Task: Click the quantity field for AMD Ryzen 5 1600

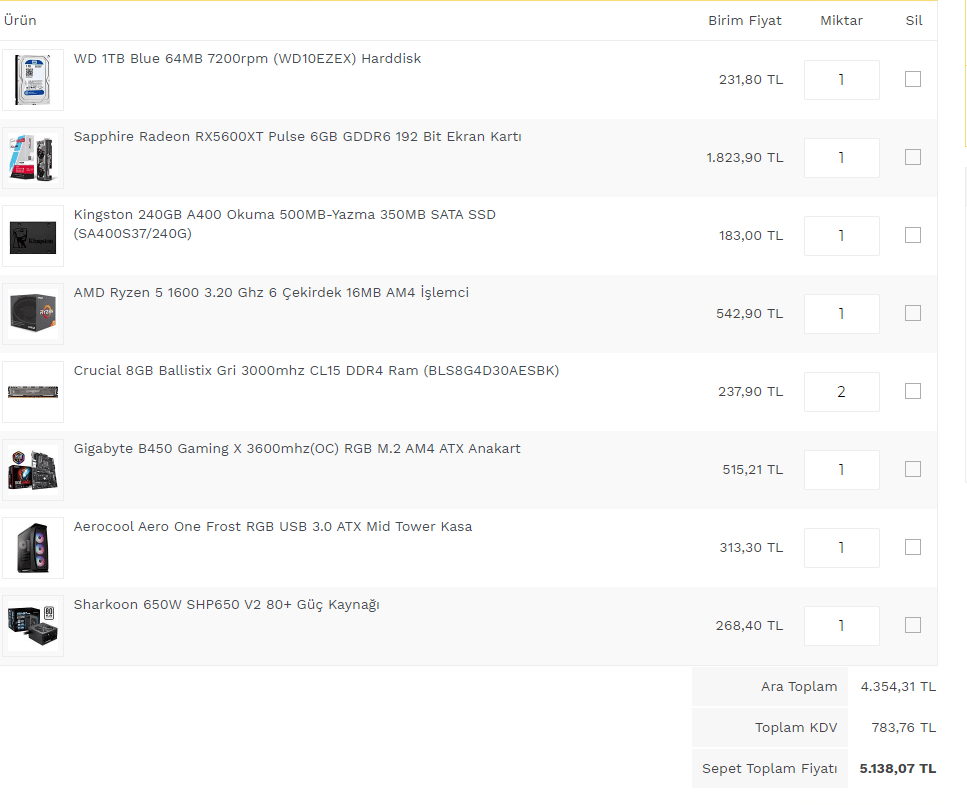Action: pyautogui.click(x=841, y=314)
